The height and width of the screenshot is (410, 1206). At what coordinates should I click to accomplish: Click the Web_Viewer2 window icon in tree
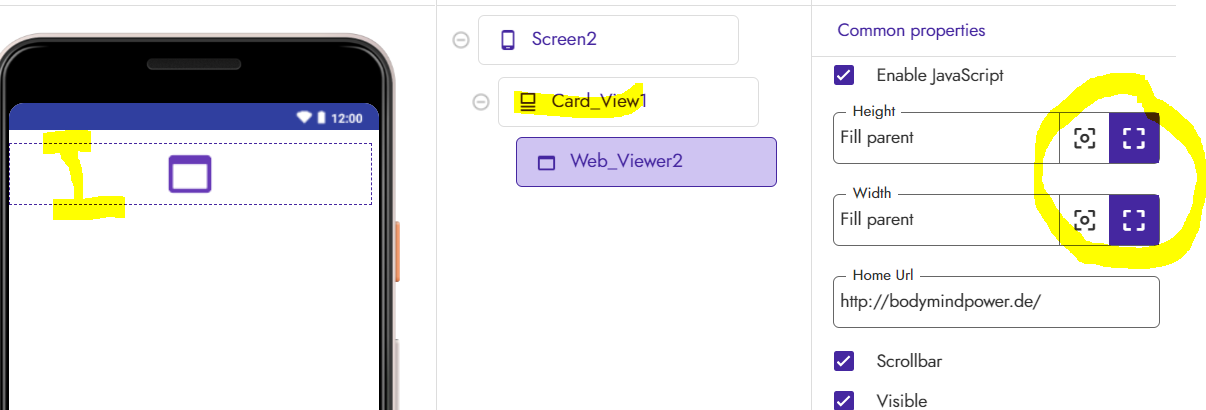click(546, 162)
